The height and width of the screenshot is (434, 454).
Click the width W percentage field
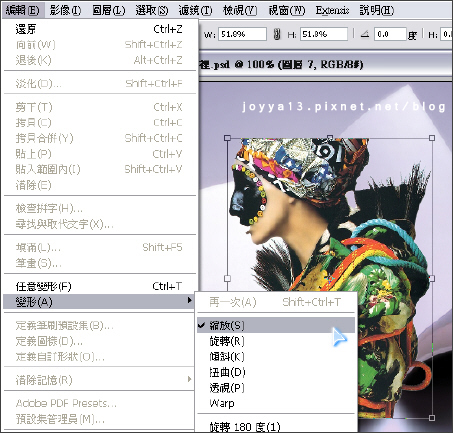pos(242,34)
